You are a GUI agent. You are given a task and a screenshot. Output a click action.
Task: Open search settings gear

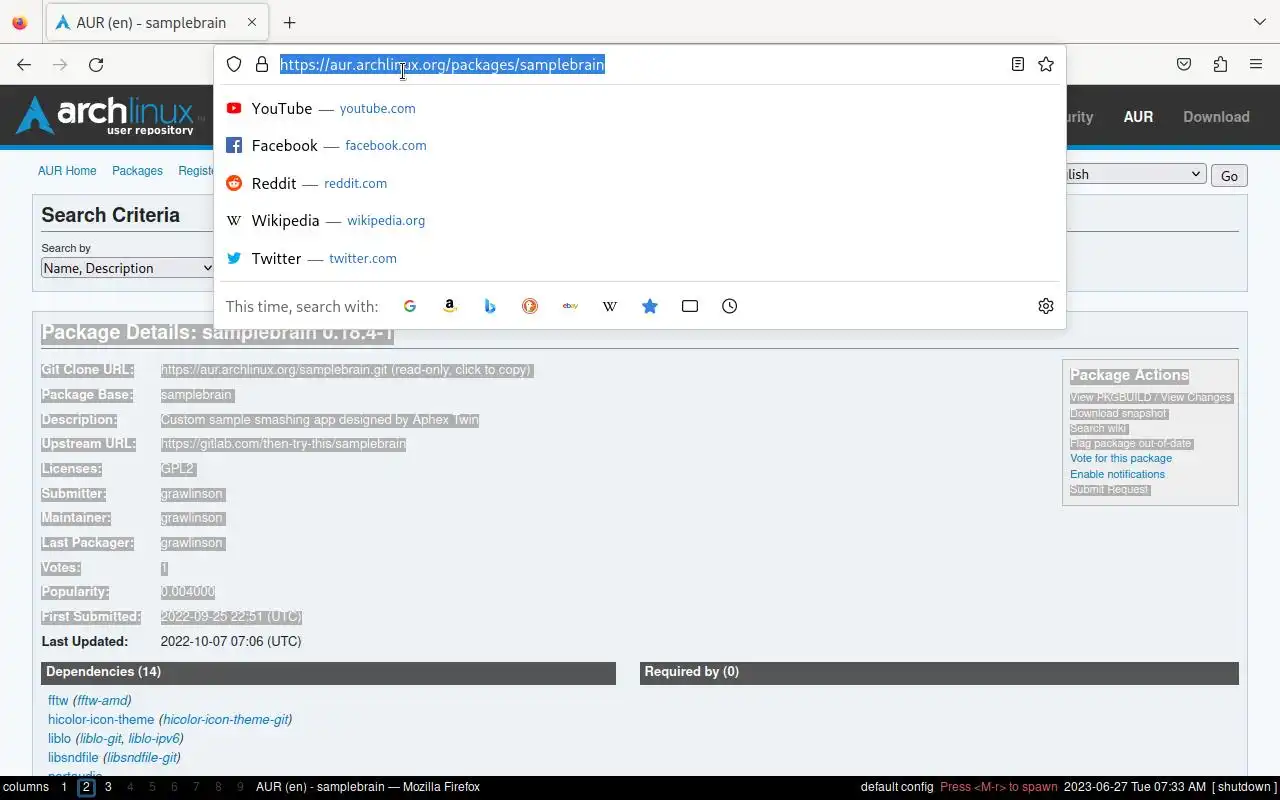pyautogui.click(x=1046, y=306)
